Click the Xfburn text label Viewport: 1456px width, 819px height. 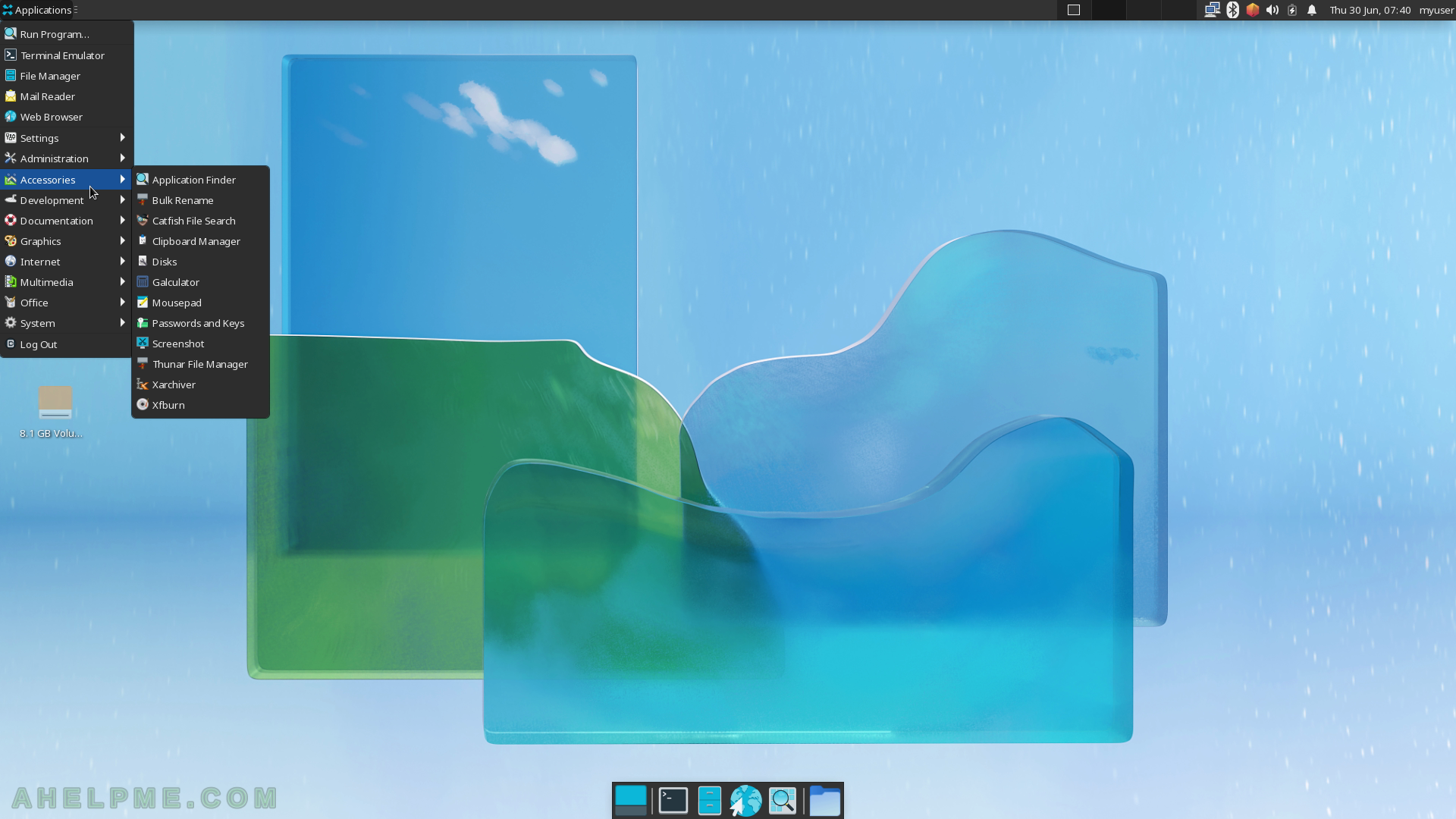(168, 405)
